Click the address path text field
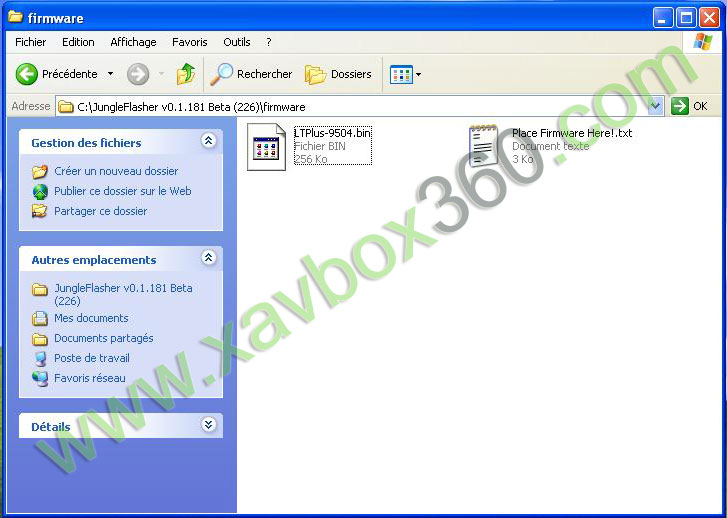This screenshot has width=727, height=518. [x=352, y=107]
